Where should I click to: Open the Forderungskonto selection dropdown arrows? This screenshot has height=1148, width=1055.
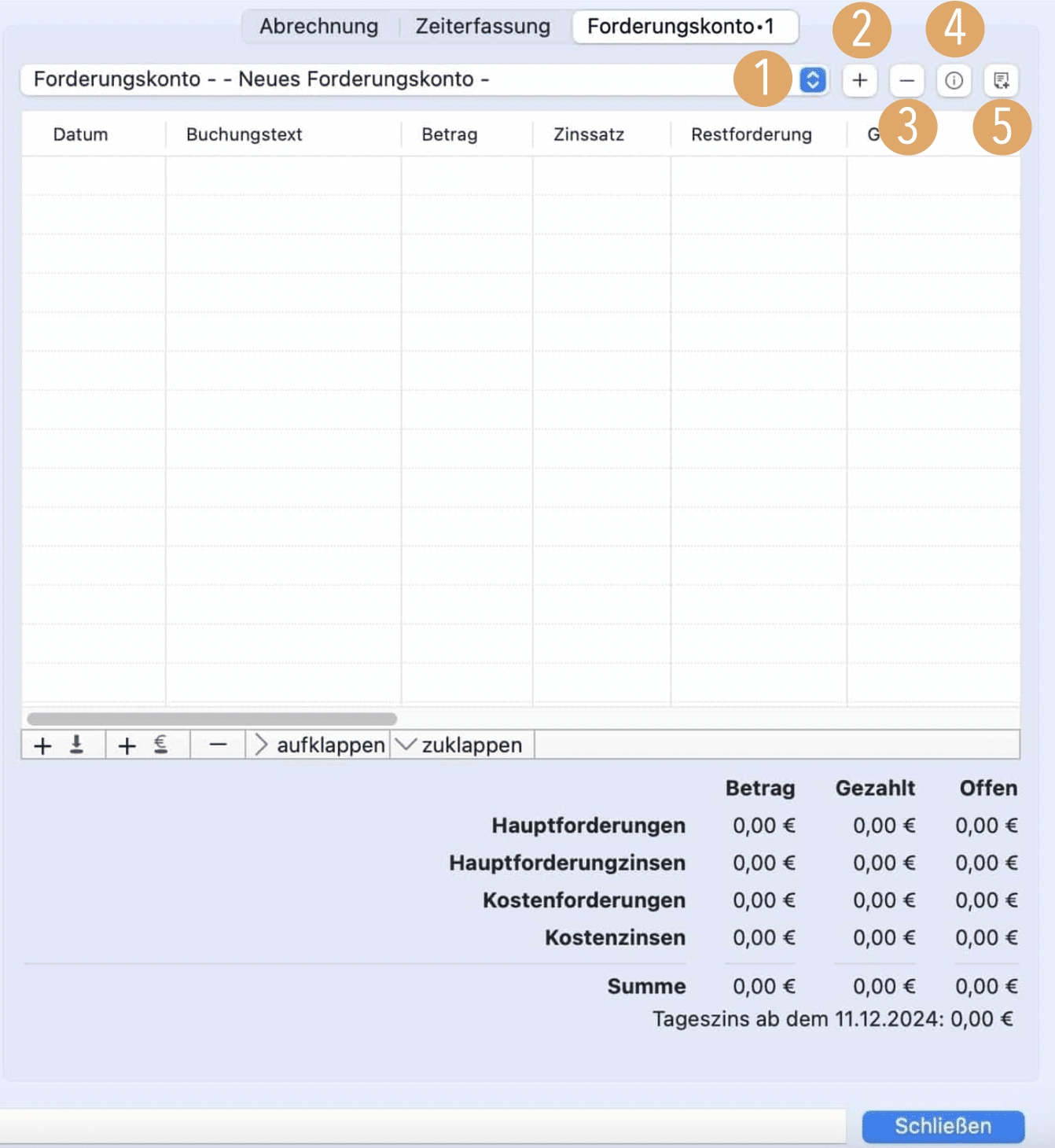(x=813, y=80)
